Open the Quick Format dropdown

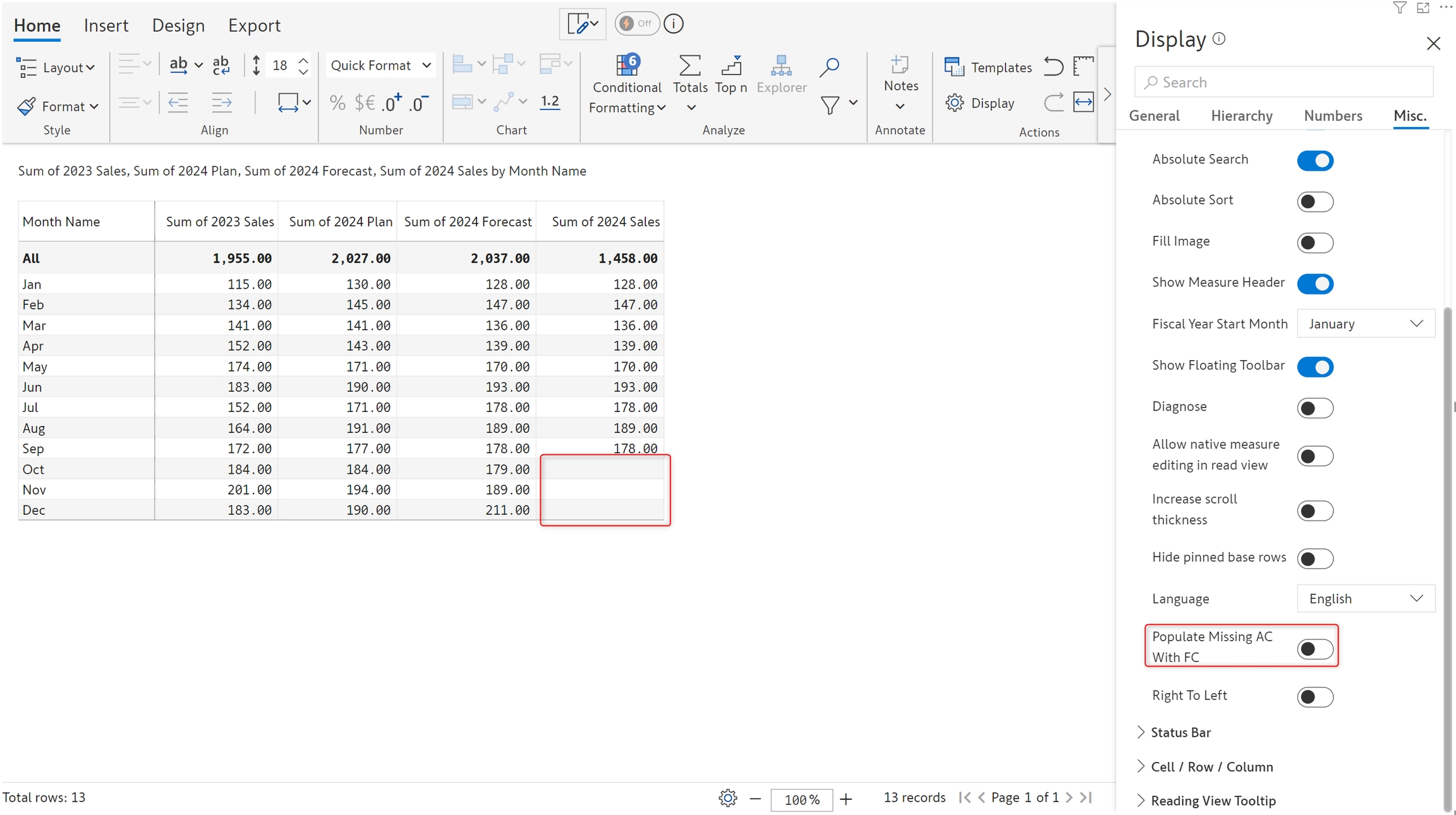click(x=380, y=66)
